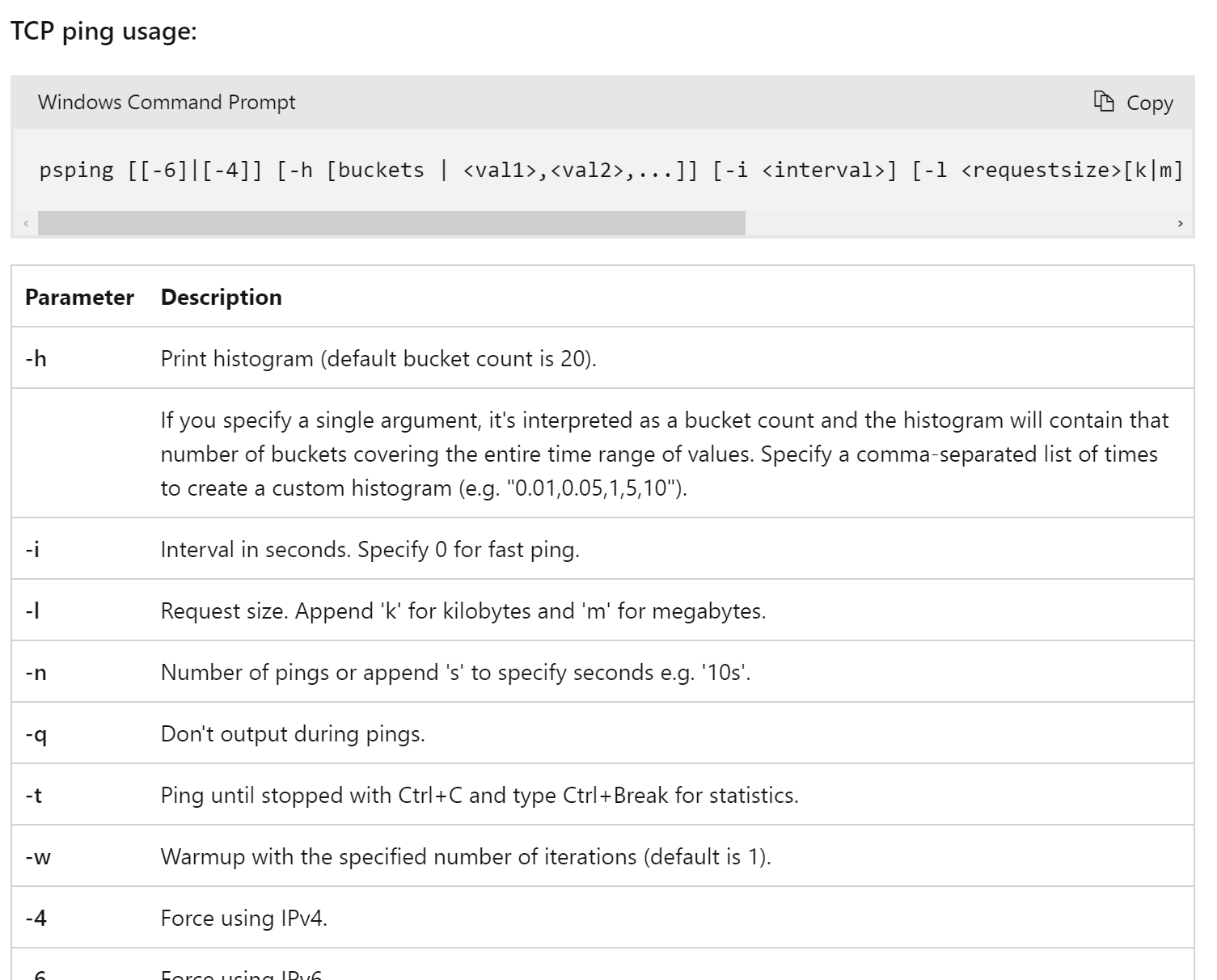
Task: Click the 'TCP ping usage:' heading
Action: tap(104, 32)
